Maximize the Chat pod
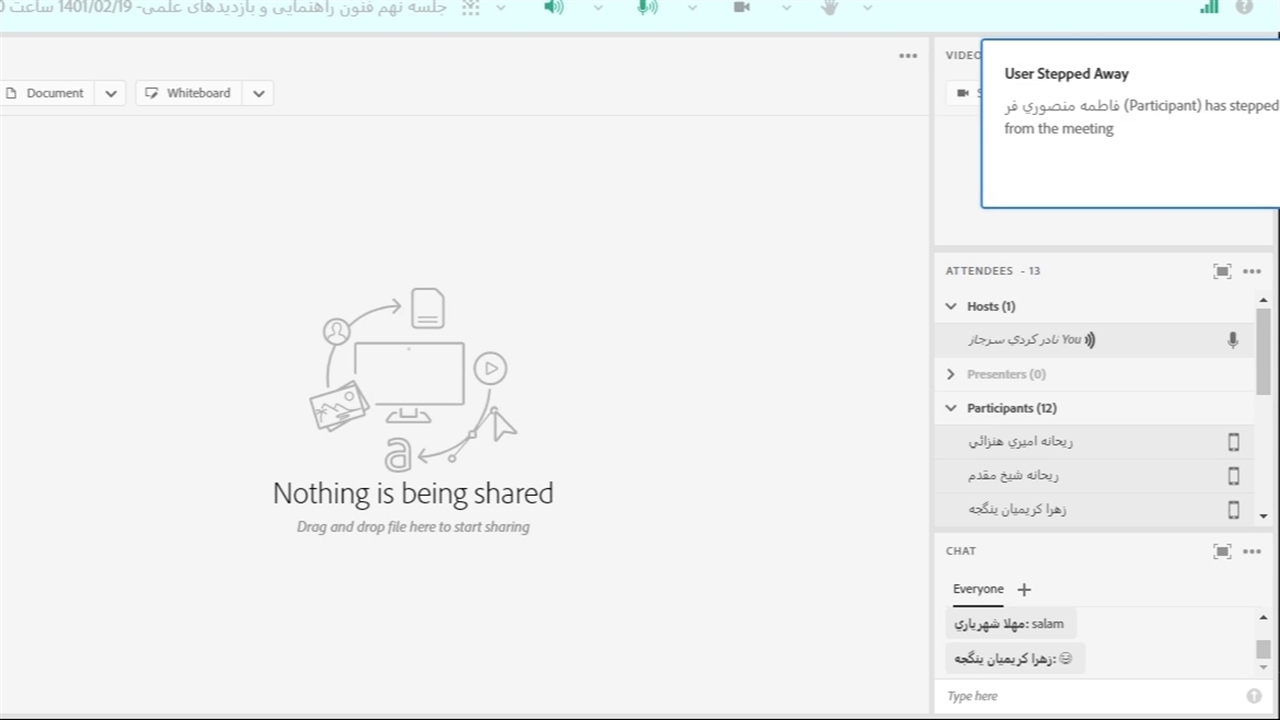This screenshot has height=720, width=1280. coord(1222,551)
